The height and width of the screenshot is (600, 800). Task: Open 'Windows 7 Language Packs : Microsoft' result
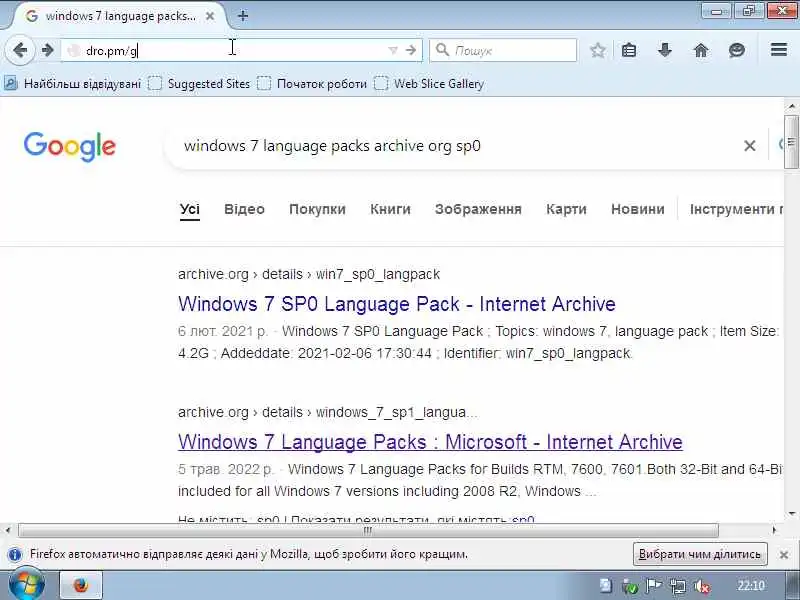(430, 442)
